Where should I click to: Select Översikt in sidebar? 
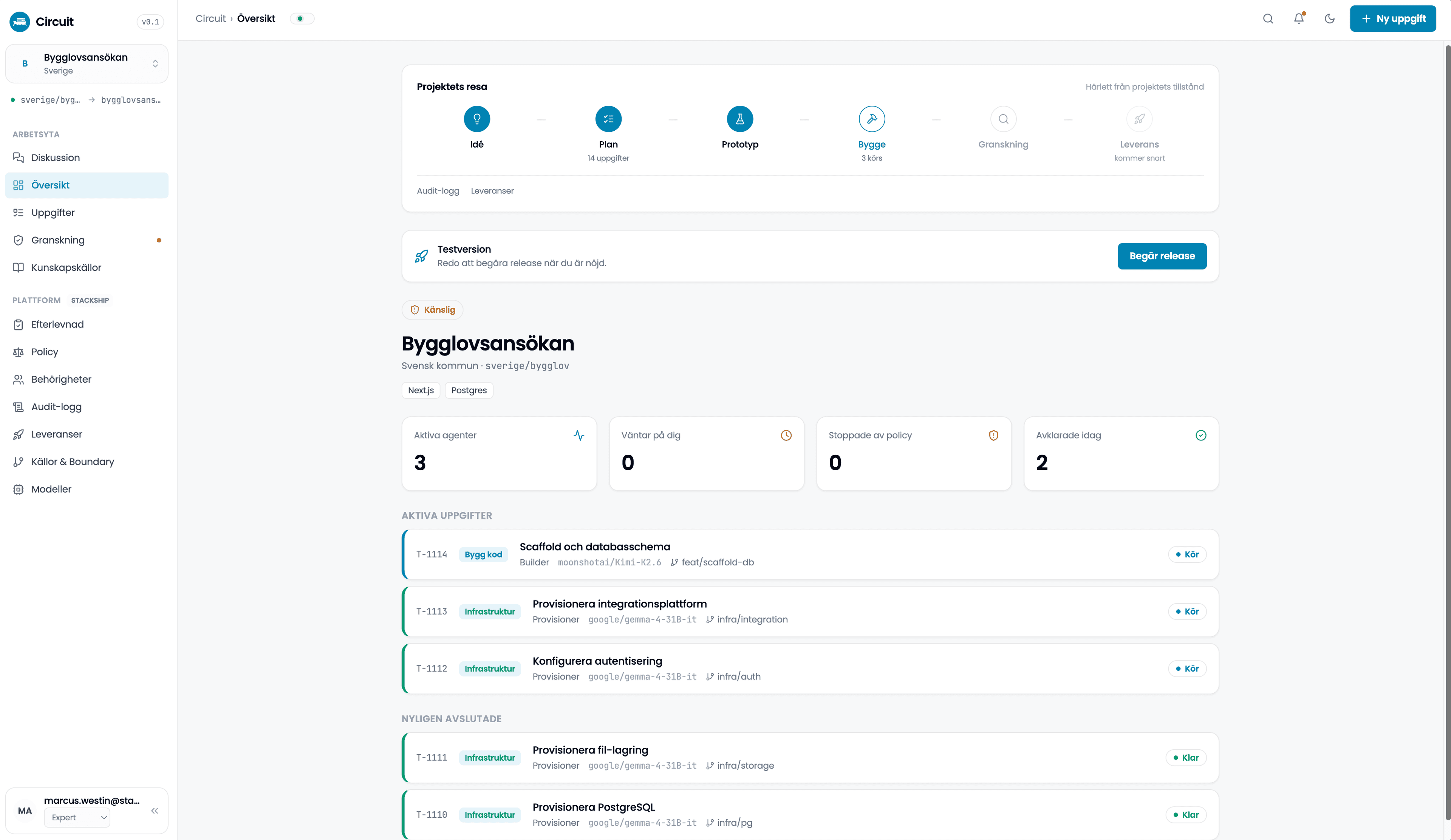click(x=87, y=185)
